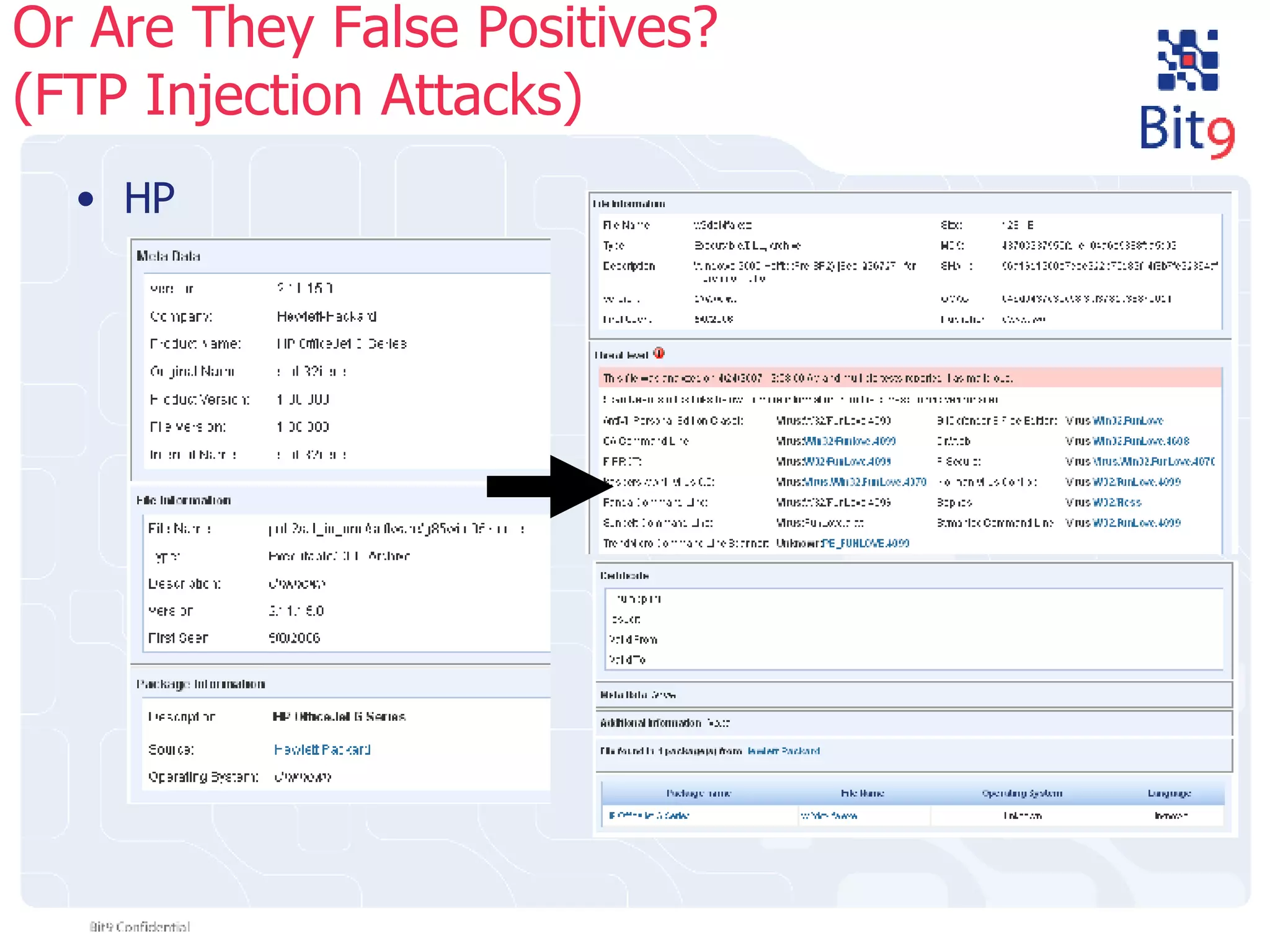
Task: Click the Threat level heading
Action: tap(621, 355)
